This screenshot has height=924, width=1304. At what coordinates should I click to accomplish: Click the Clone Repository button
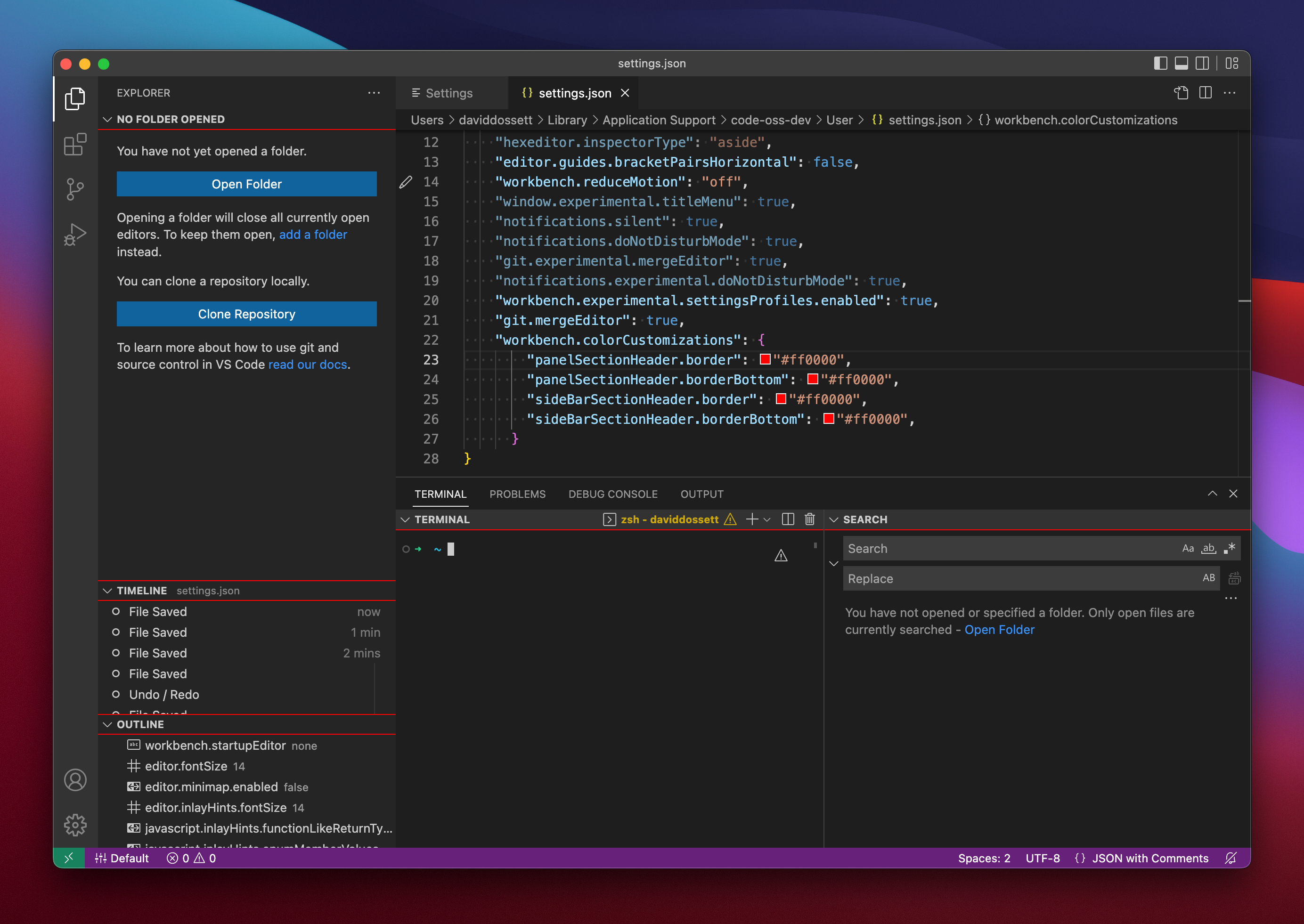coord(246,314)
